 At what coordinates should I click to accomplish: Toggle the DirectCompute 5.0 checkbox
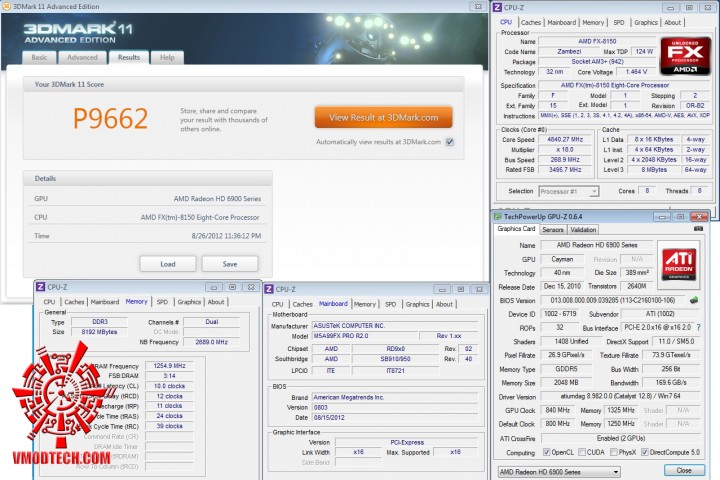tap(645, 452)
